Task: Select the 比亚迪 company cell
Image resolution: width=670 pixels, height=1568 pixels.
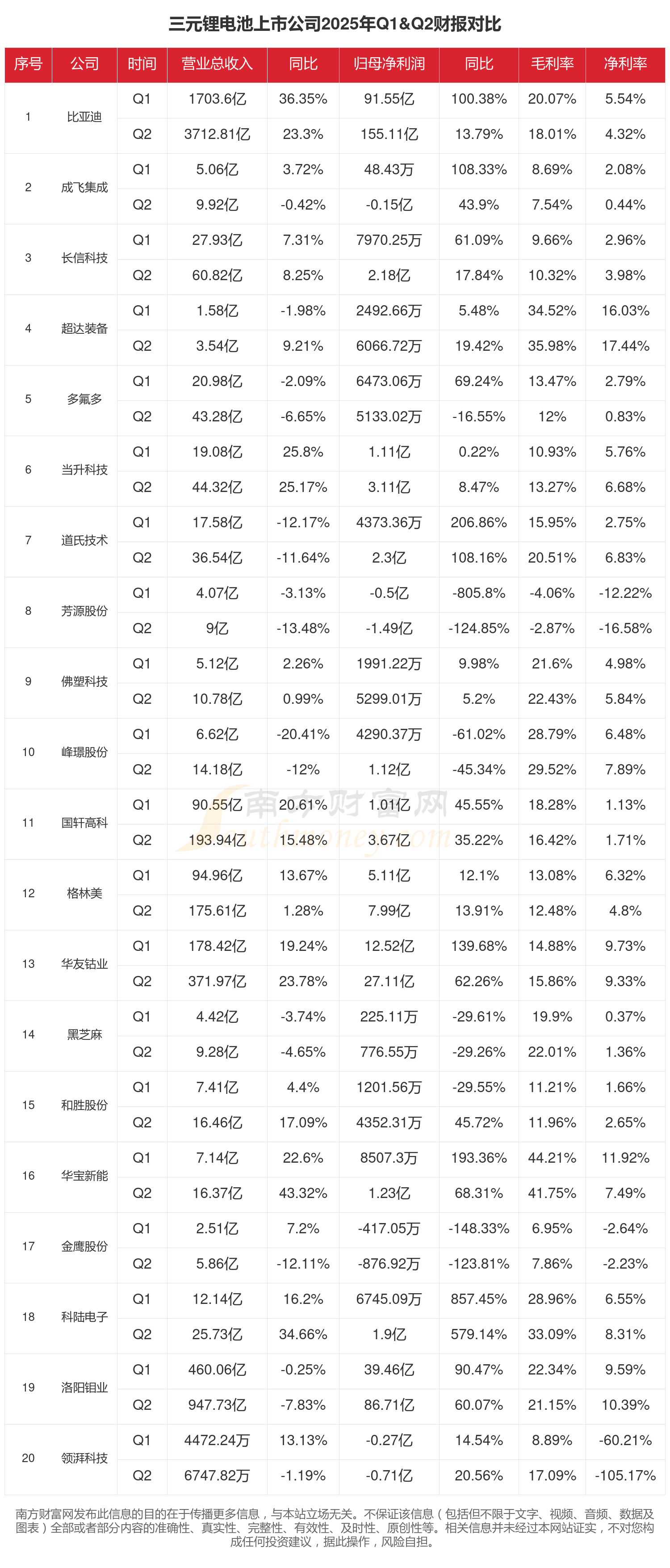Action: 84,117
